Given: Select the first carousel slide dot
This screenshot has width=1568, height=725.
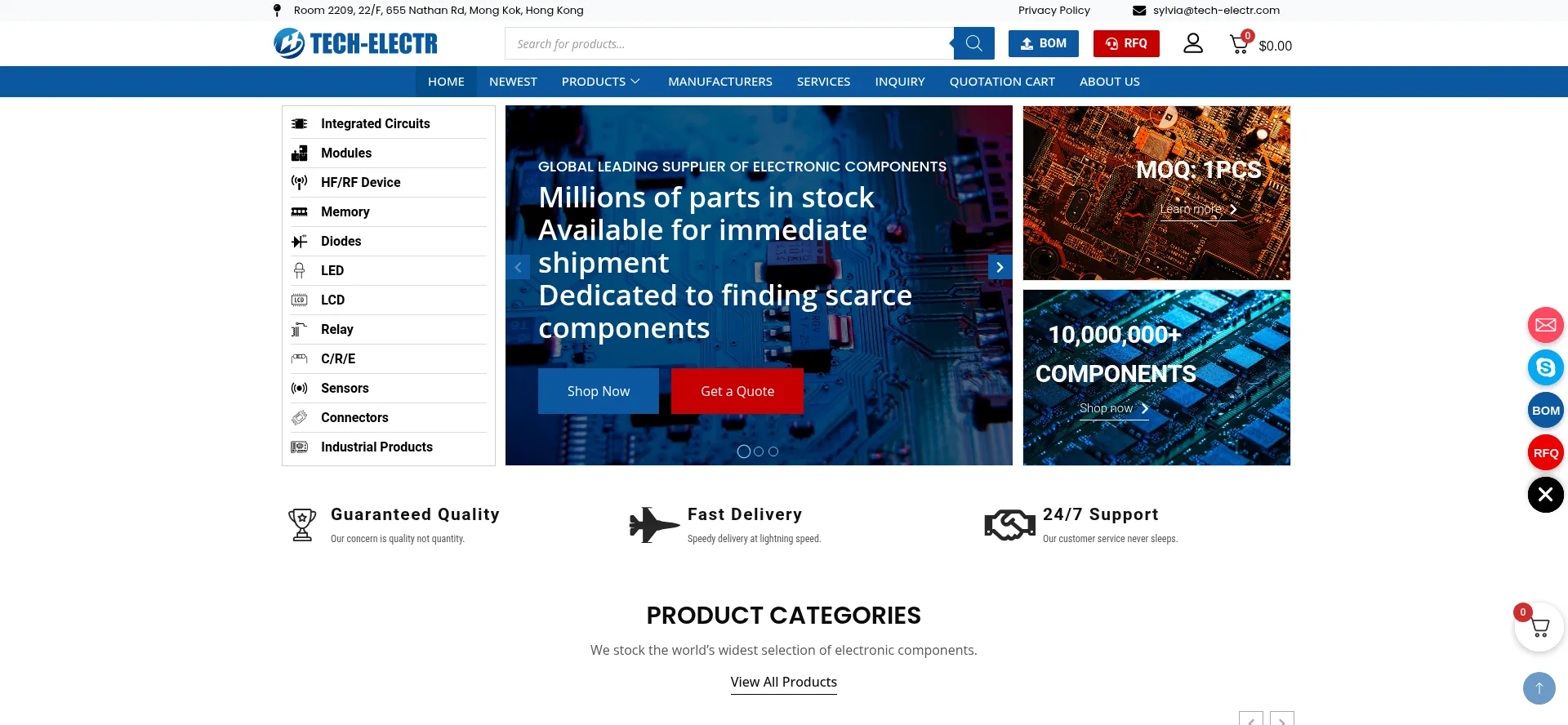Looking at the screenshot, I should tap(743, 451).
